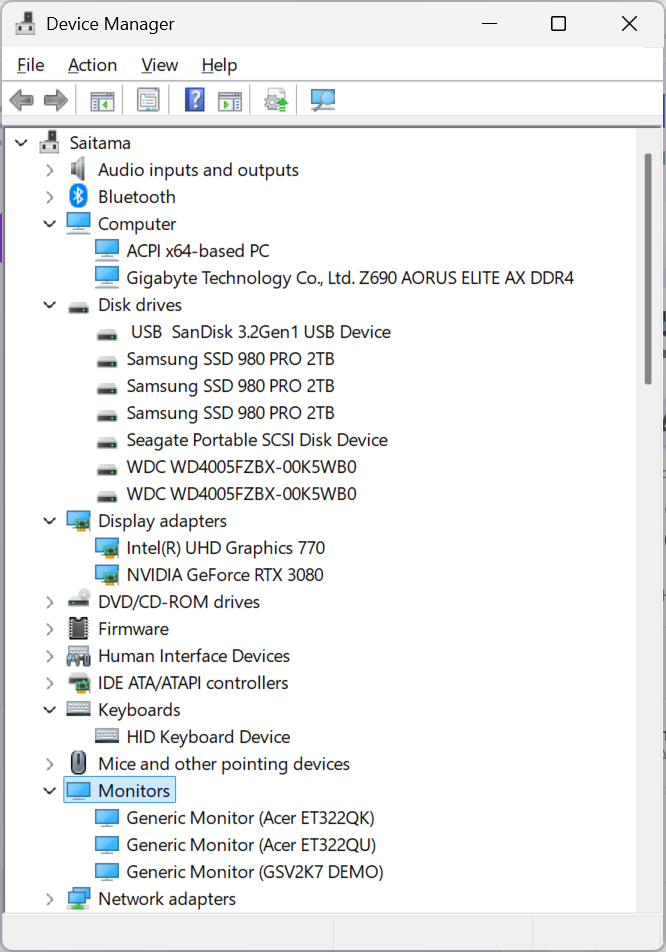Image resolution: width=666 pixels, height=952 pixels.
Task: Click the blue Help question mark icon
Action: coord(195,100)
